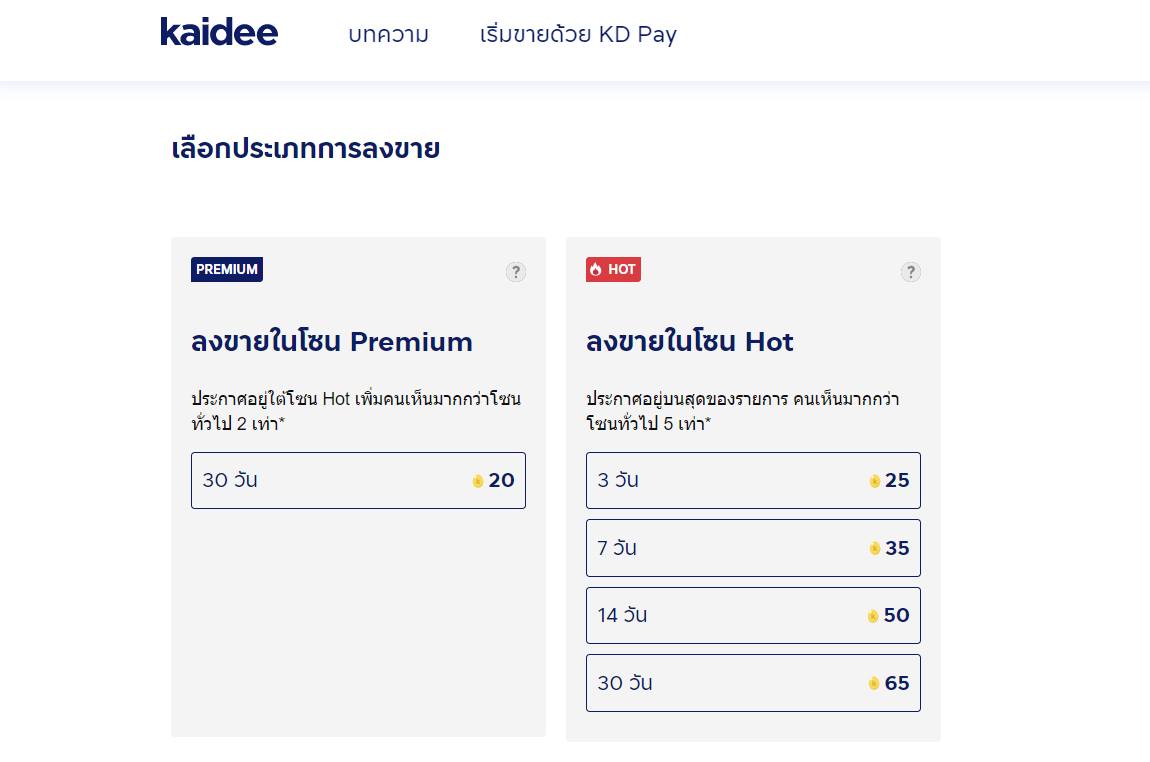Choose Hot 14 วัน option for 50 coins
The image size is (1150, 762).
coord(752,615)
